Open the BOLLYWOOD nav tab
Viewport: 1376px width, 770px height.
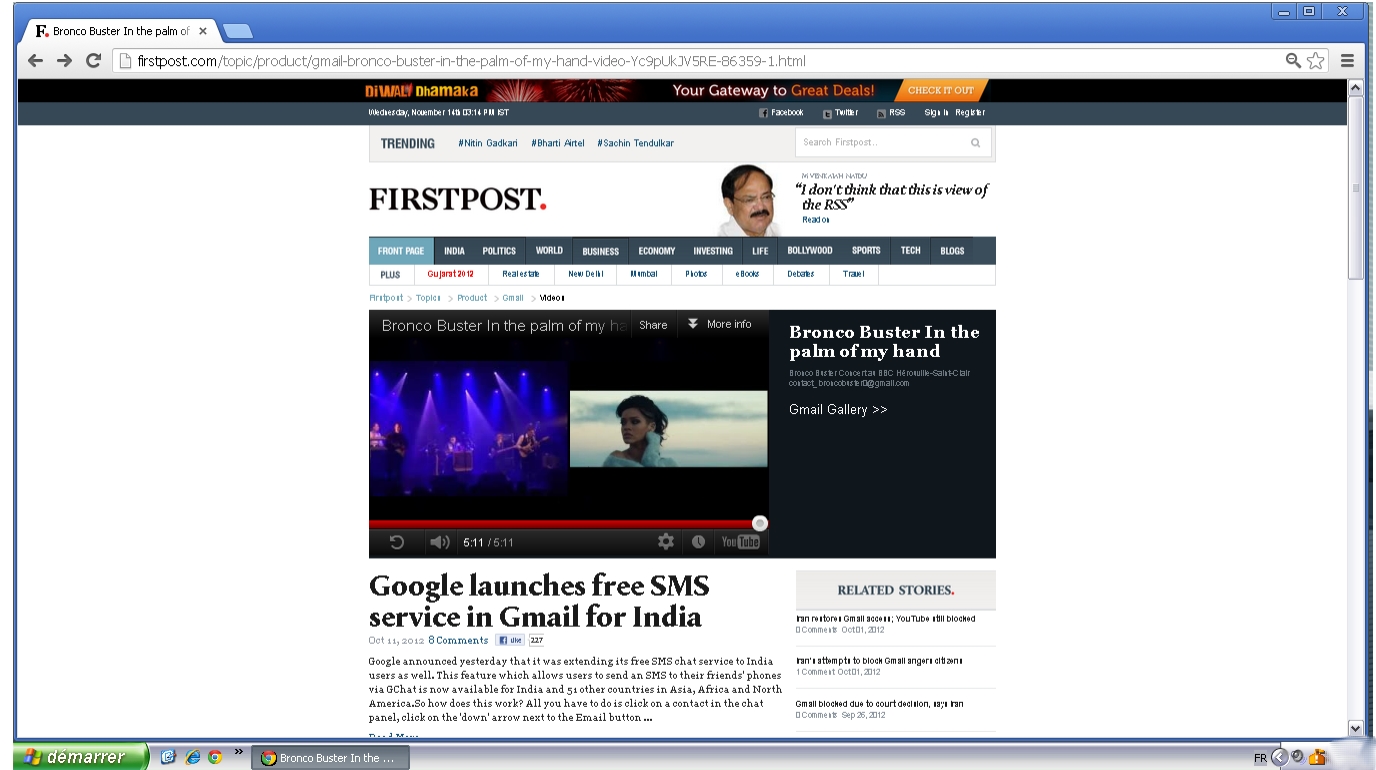click(810, 251)
